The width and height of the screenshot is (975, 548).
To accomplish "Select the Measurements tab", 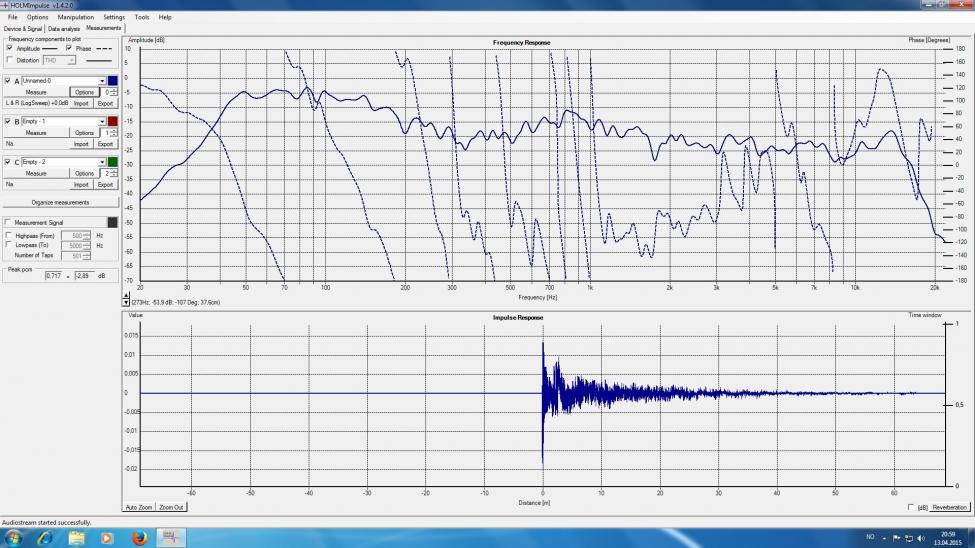I will 103,28.
